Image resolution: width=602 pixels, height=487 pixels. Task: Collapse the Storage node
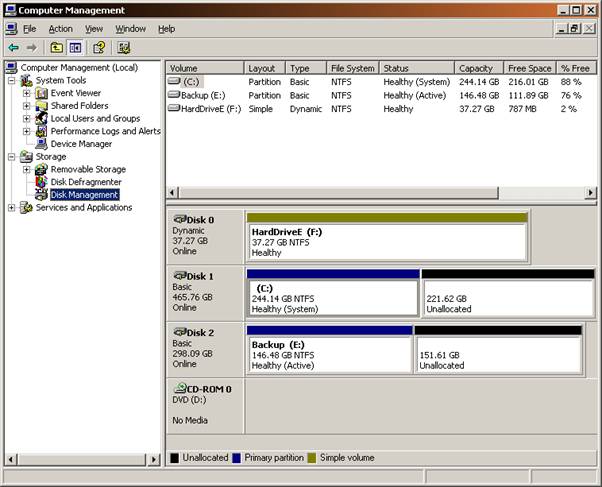click(x=12, y=157)
